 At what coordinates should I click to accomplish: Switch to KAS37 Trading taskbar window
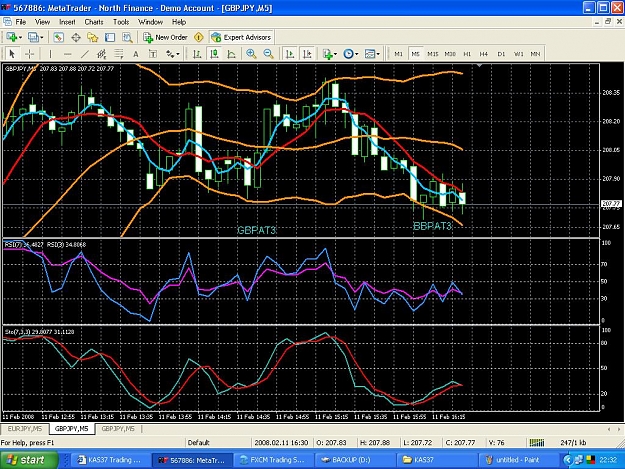[x=110, y=460]
